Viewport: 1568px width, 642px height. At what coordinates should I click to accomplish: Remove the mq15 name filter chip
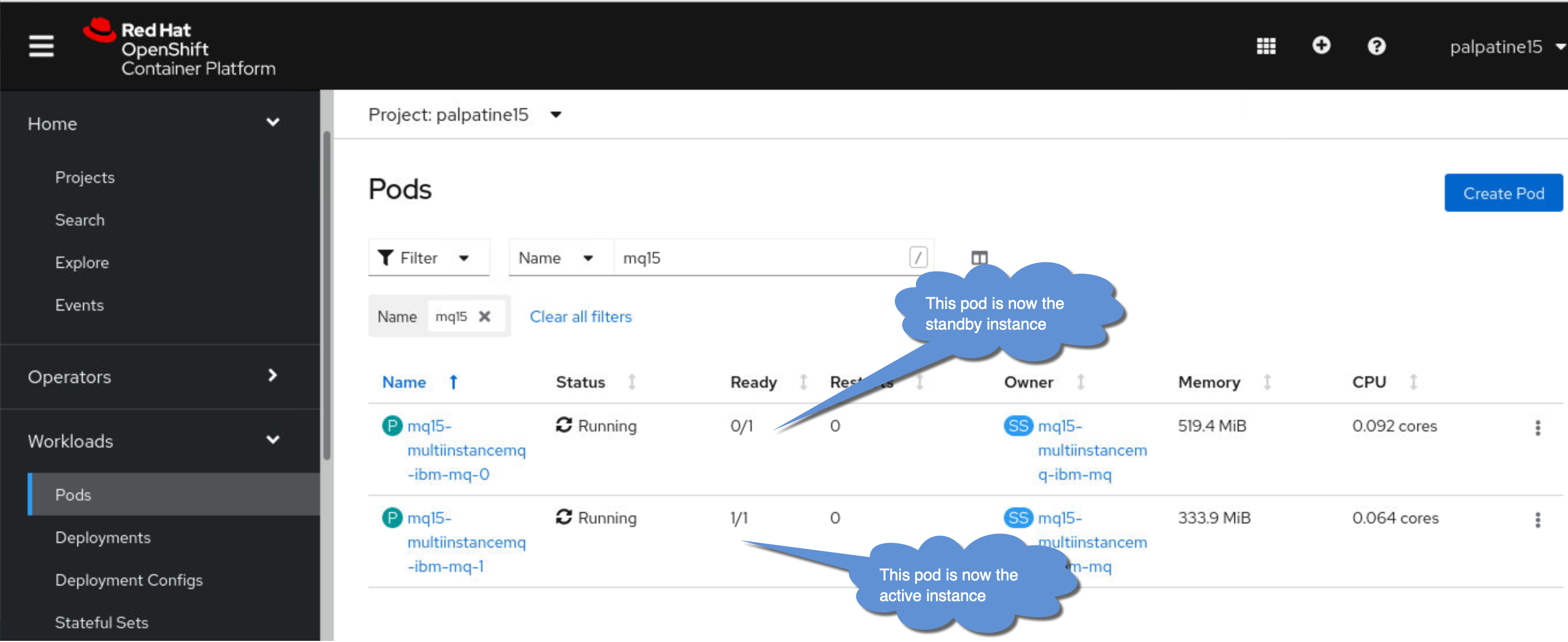tap(485, 316)
